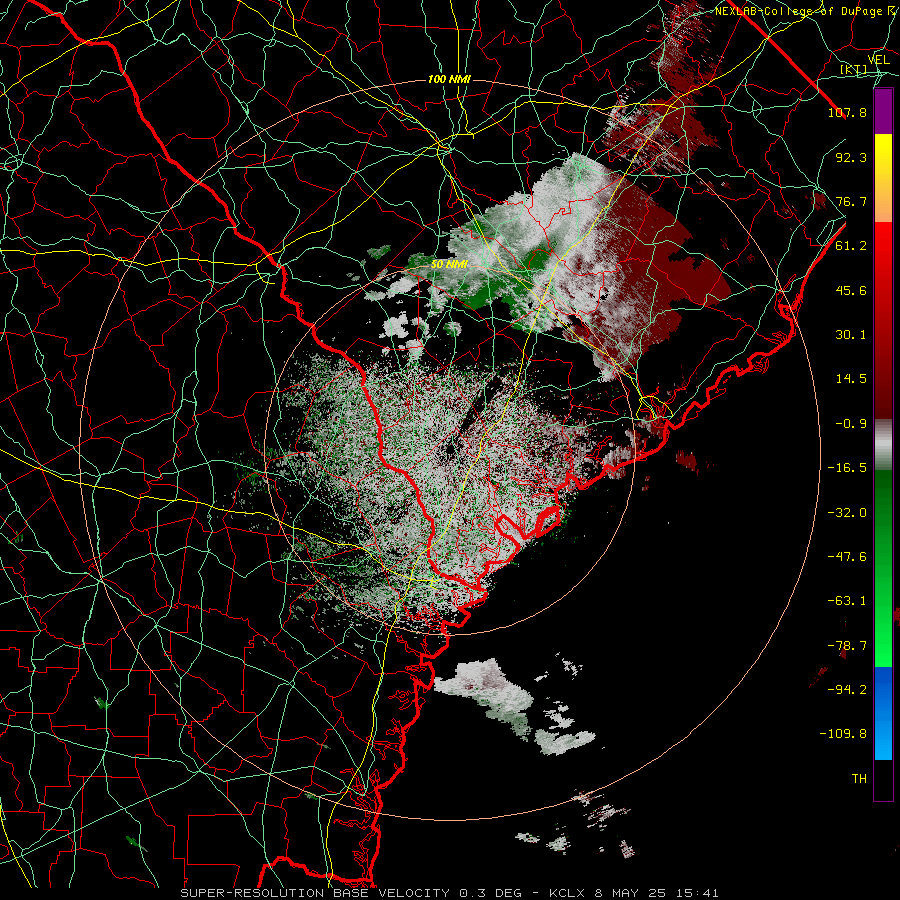Click the -63.1 velocity legend value
The width and height of the screenshot is (900, 900).
[847, 601]
